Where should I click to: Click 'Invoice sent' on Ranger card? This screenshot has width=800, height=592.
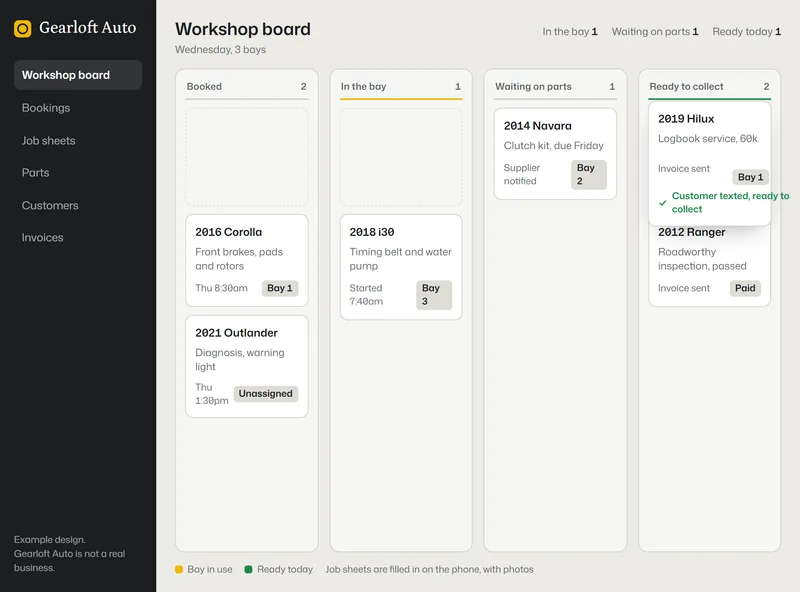click(684, 288)
